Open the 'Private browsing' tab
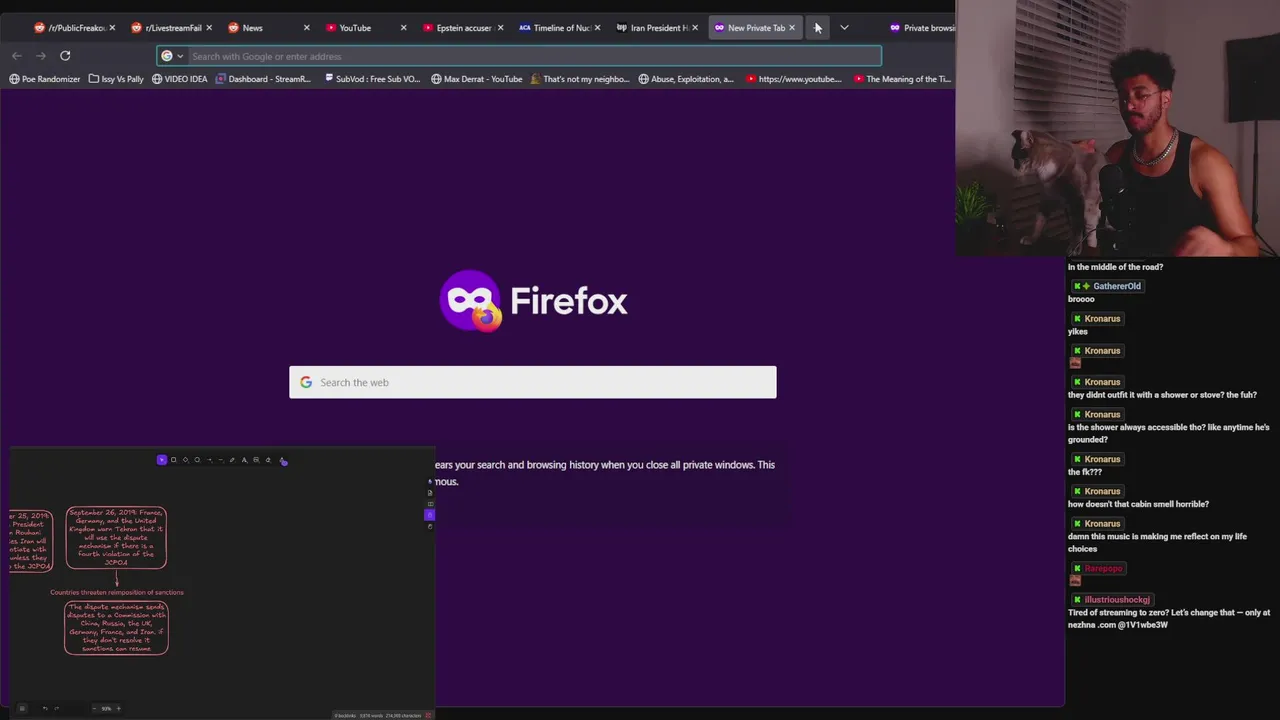Screen dimensions: 1280x720 coord(921,28)
